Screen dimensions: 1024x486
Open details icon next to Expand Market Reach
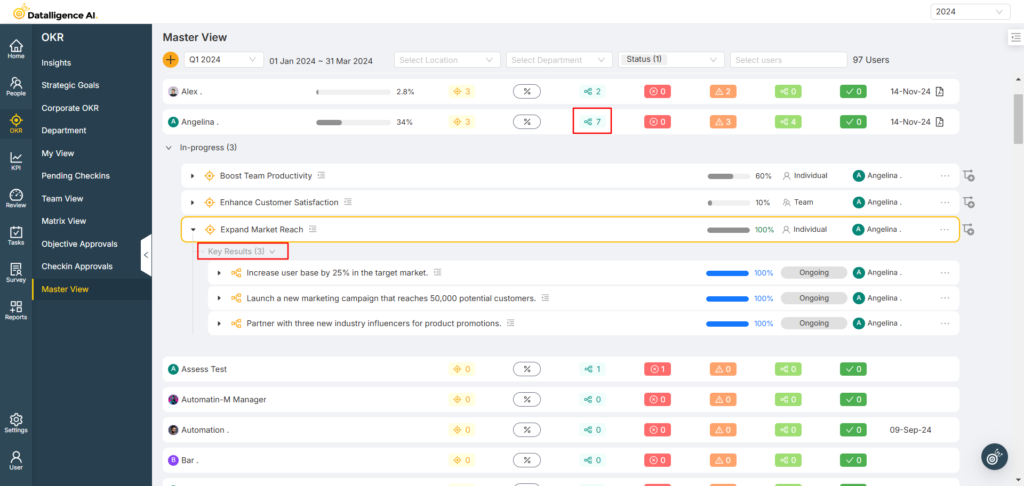tap(313, 229)
